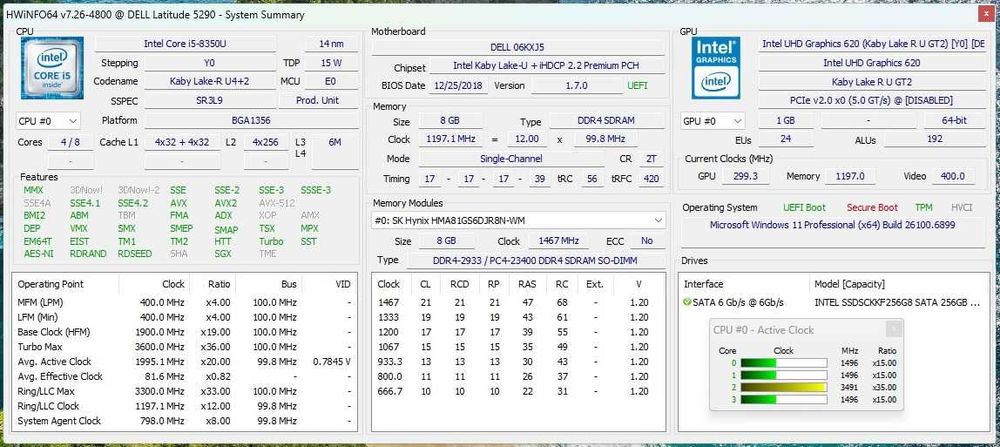
Task: Click Core 0 clock progress bar
Action: [783, 363]
